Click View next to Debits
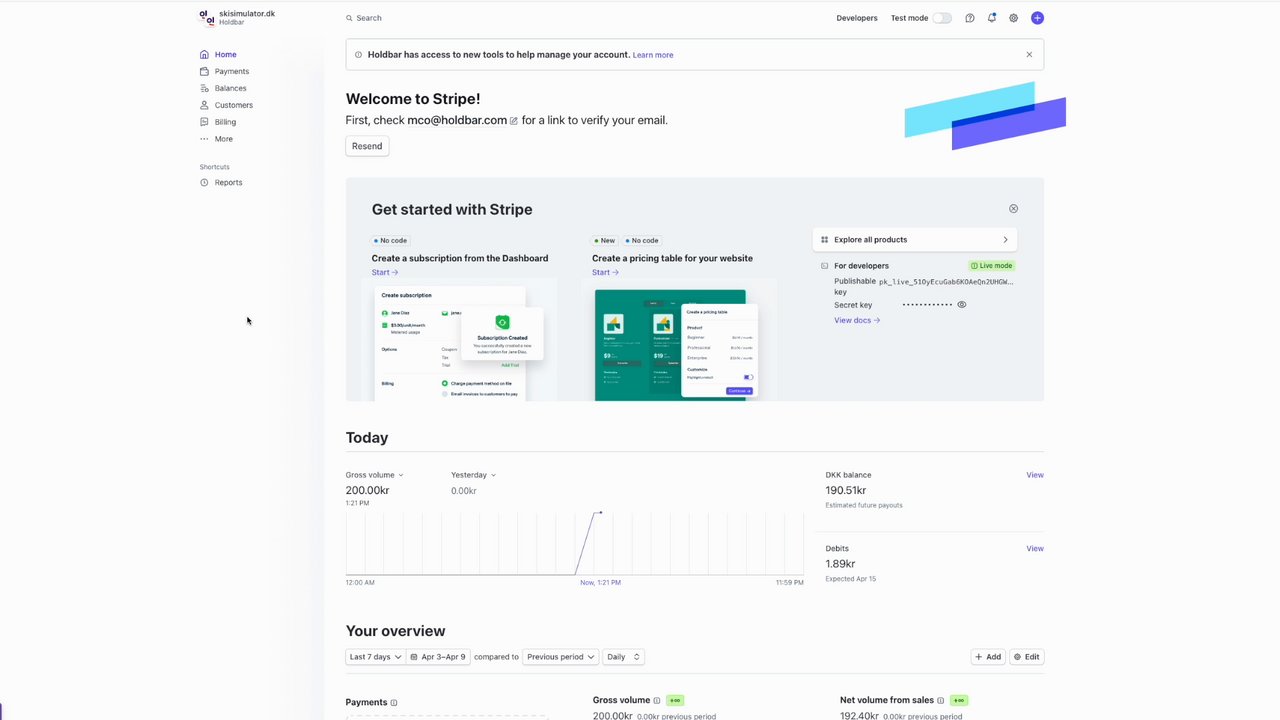 [x=1035, y=548]
